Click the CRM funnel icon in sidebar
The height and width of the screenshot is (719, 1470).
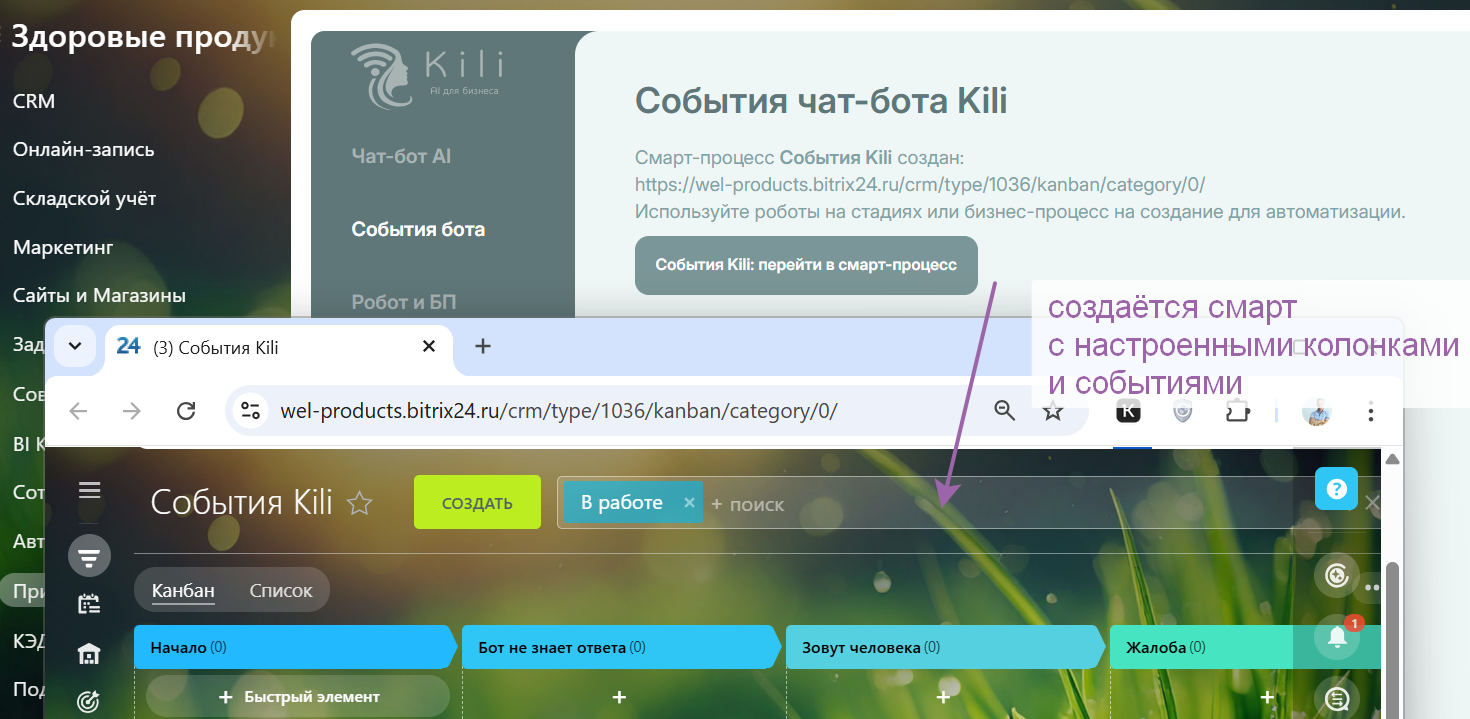[89, 556]
